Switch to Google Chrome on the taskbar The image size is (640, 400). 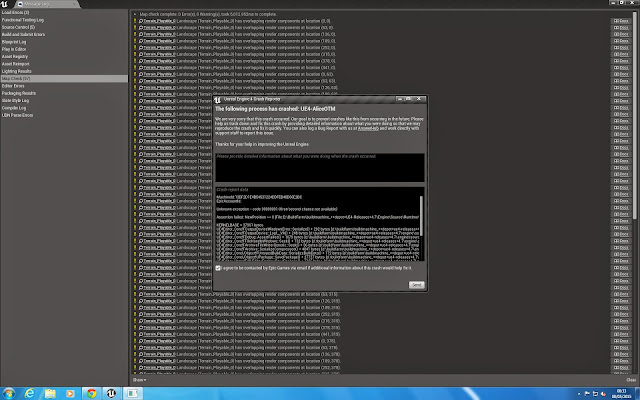coord(91,393)
